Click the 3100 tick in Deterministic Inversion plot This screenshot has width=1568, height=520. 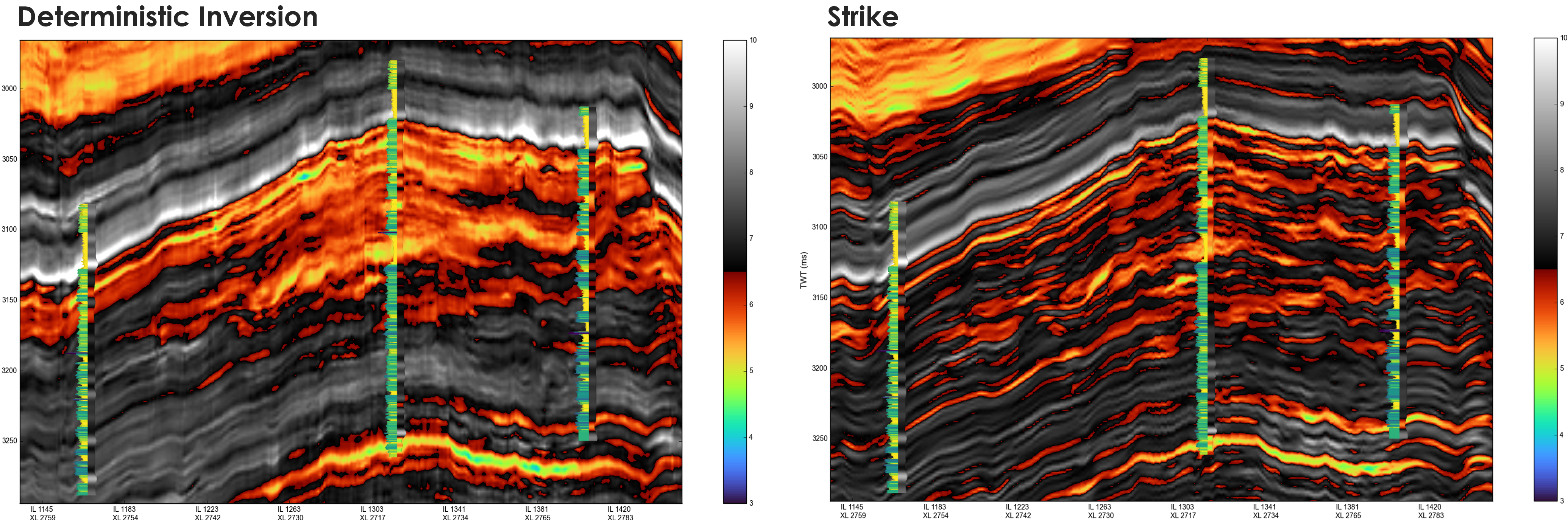[9, 229]
